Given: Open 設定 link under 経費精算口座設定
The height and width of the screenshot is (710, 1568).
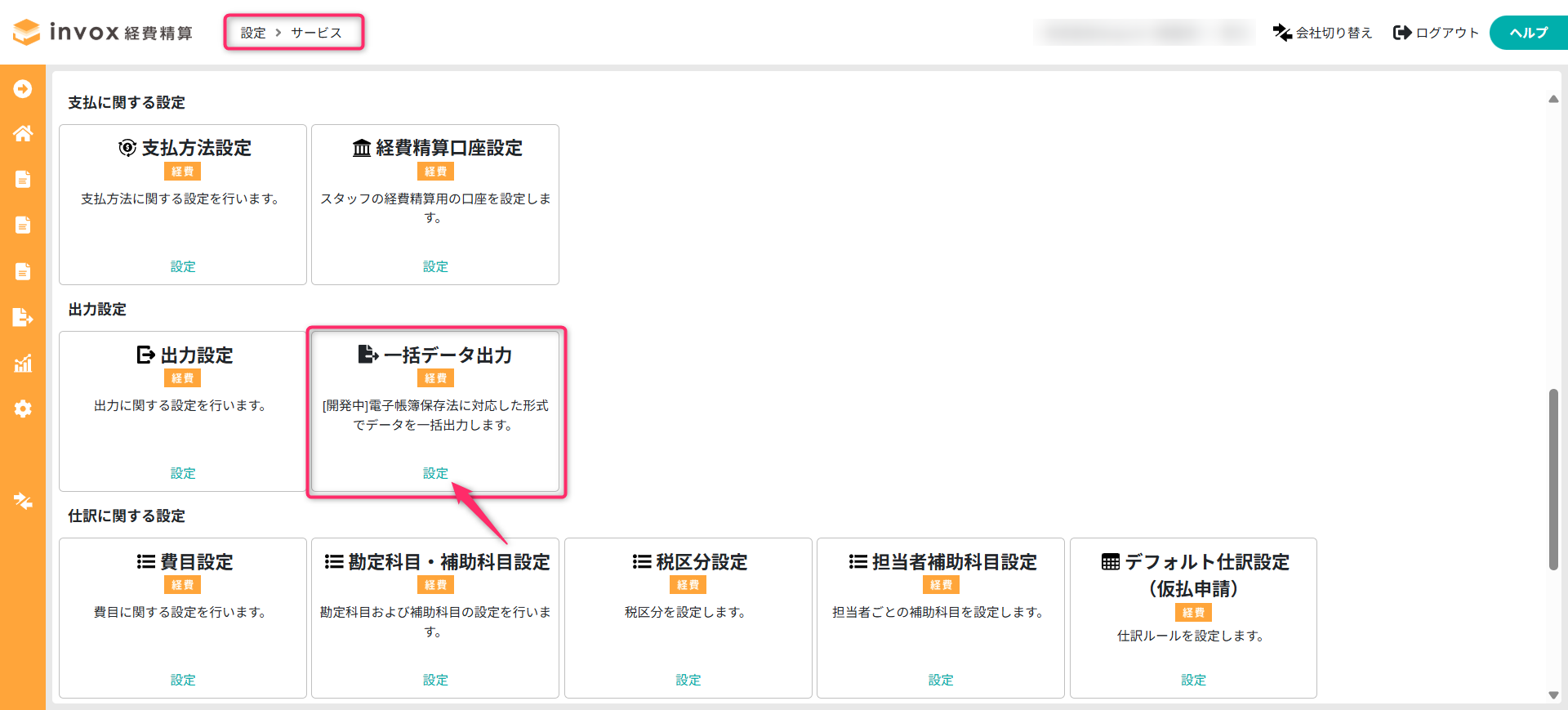Looking at the screenshot, I should click(435, 266).
